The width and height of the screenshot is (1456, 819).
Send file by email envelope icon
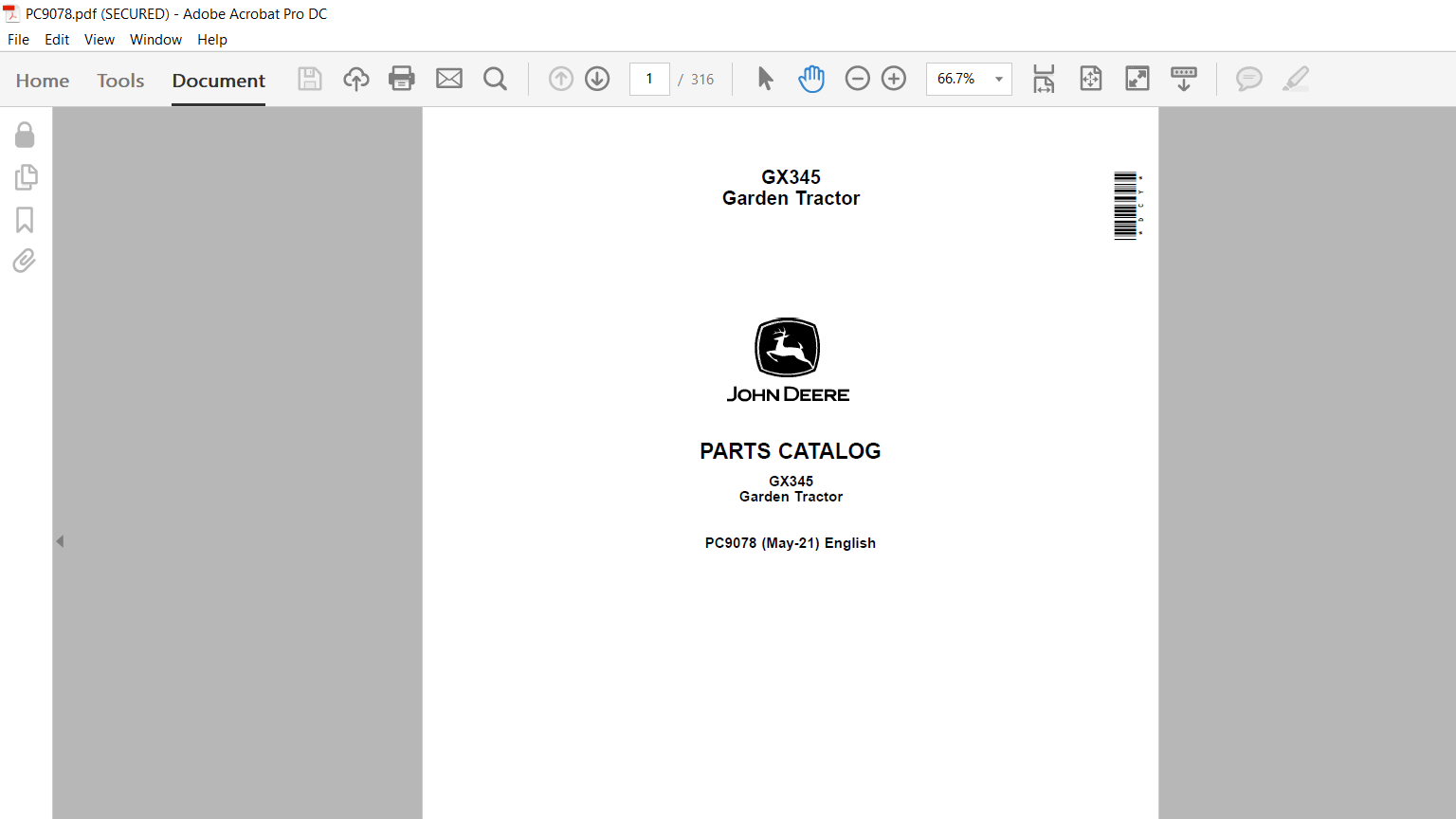coord(449,79)
